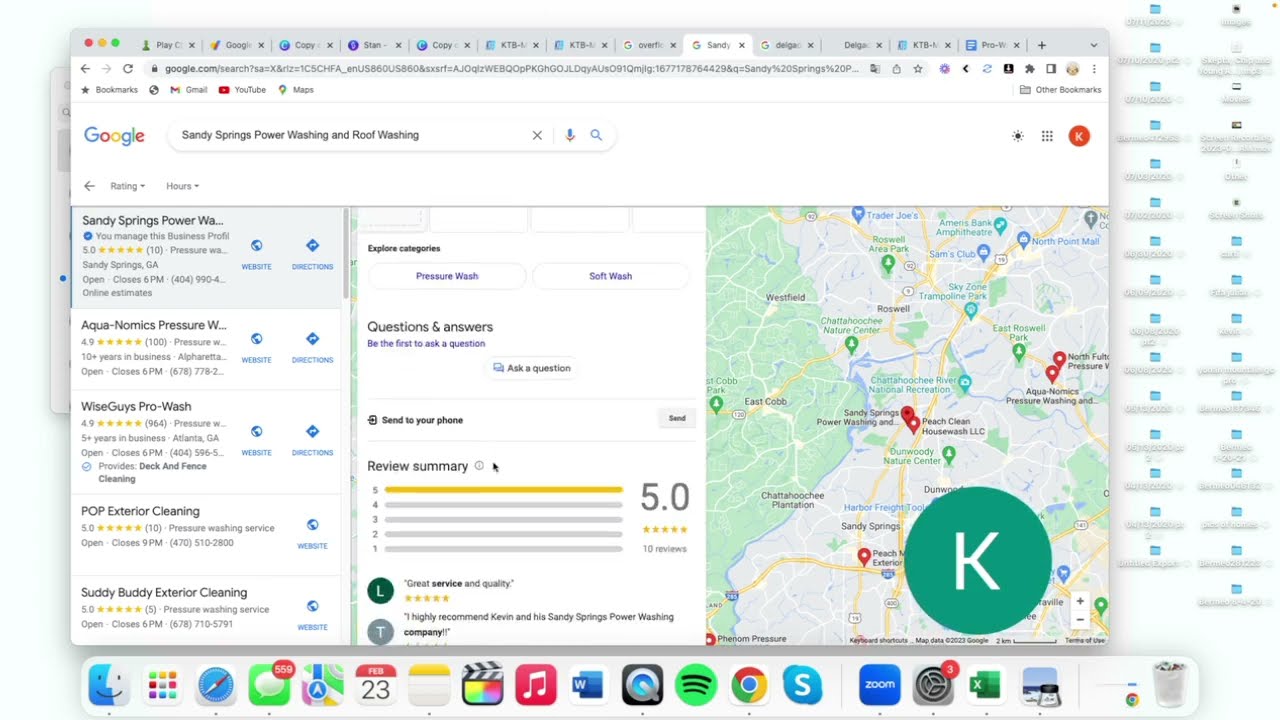Screen dimensions: 1280x720
Task: Click the 5-star rating bar
Action: 503,490
